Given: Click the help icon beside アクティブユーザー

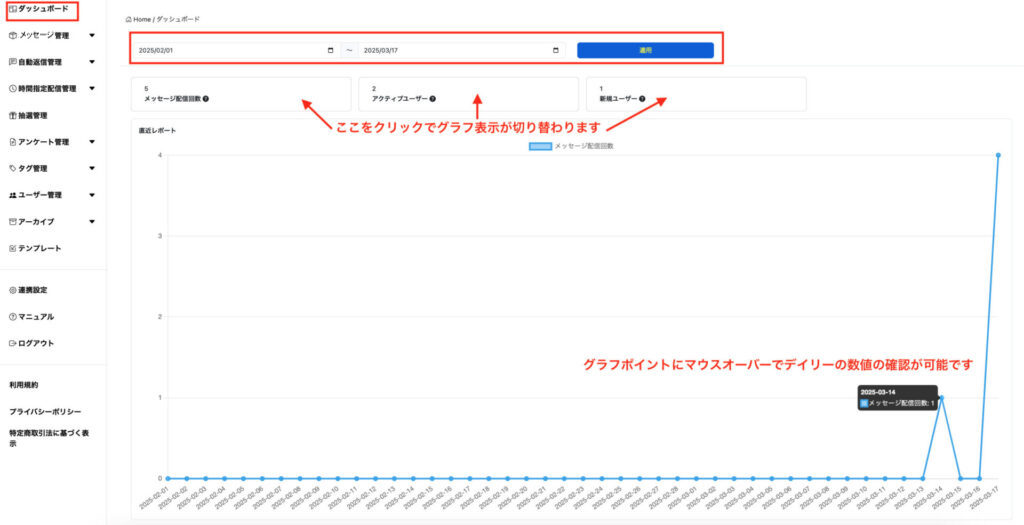Looking at the screenshot, I should pyautogui.click(x=433, y=100).
